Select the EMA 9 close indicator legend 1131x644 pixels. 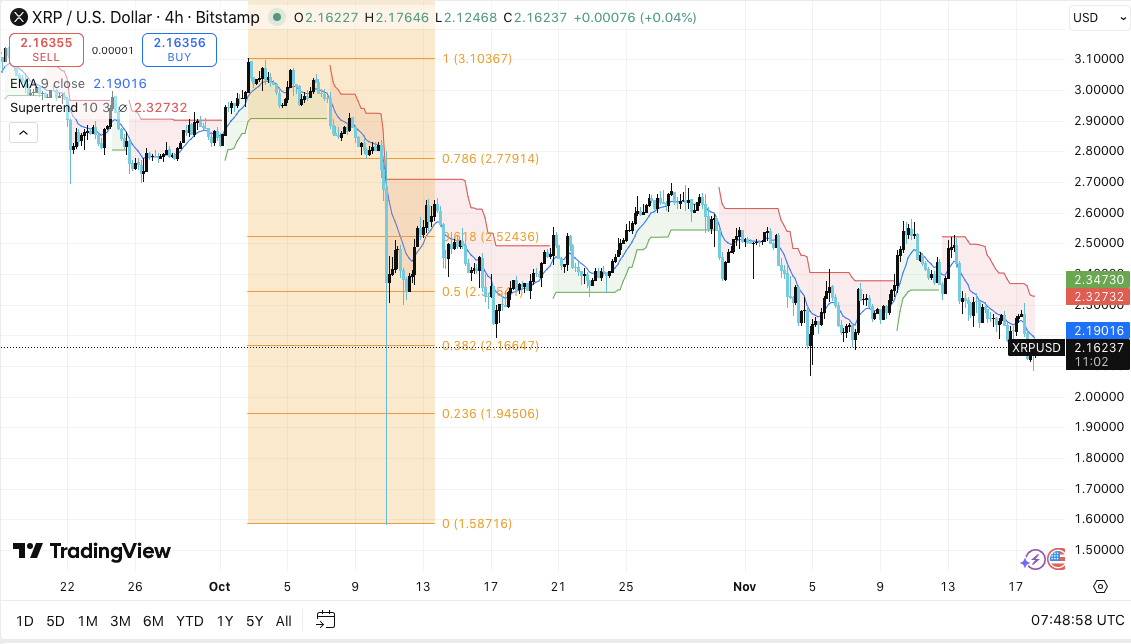coord(47,84)
